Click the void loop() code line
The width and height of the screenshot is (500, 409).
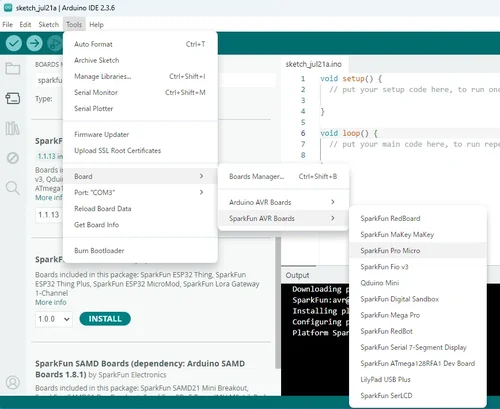click(x=349, y=133)
